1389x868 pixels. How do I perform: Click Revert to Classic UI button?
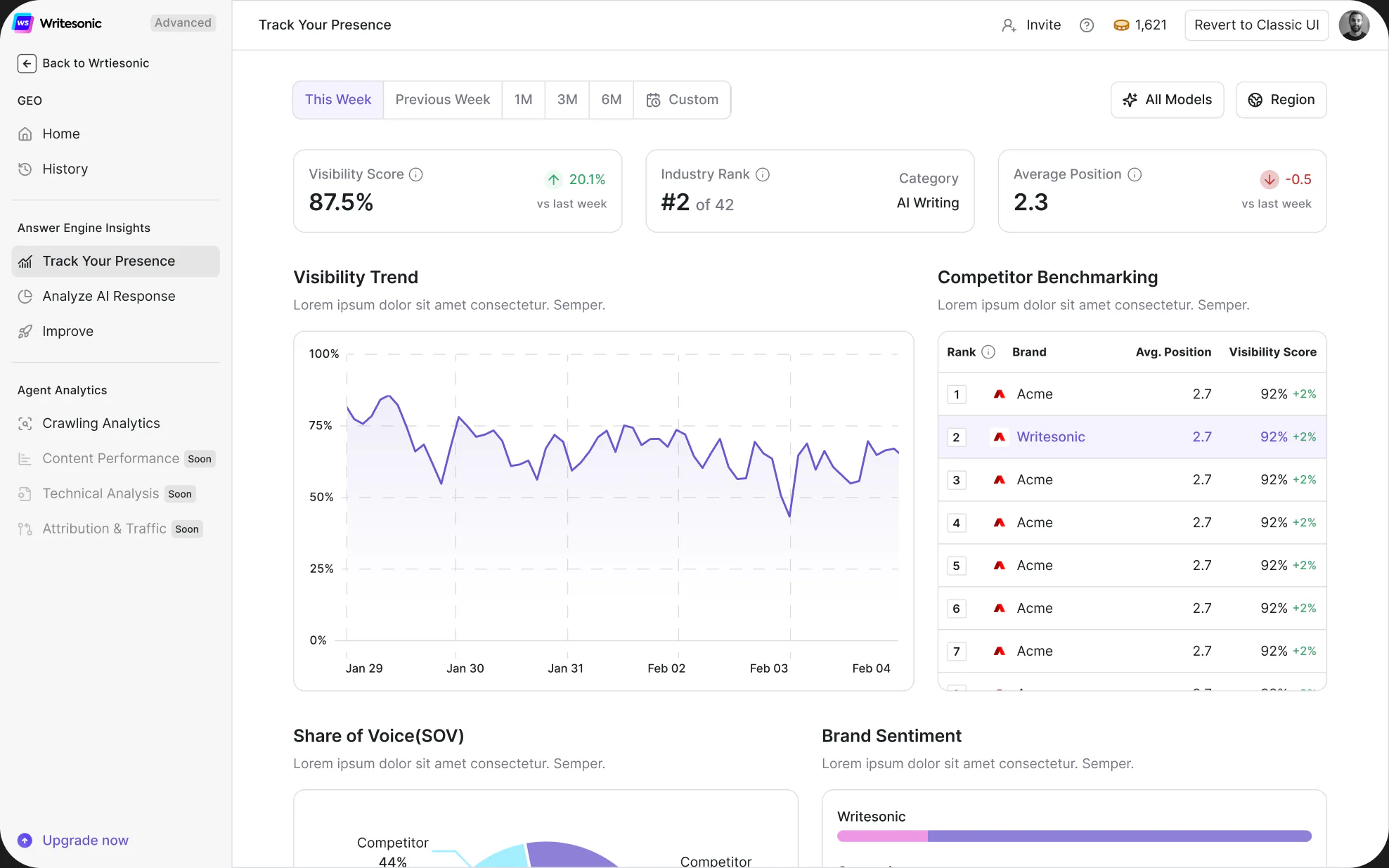click(1257, 25)
